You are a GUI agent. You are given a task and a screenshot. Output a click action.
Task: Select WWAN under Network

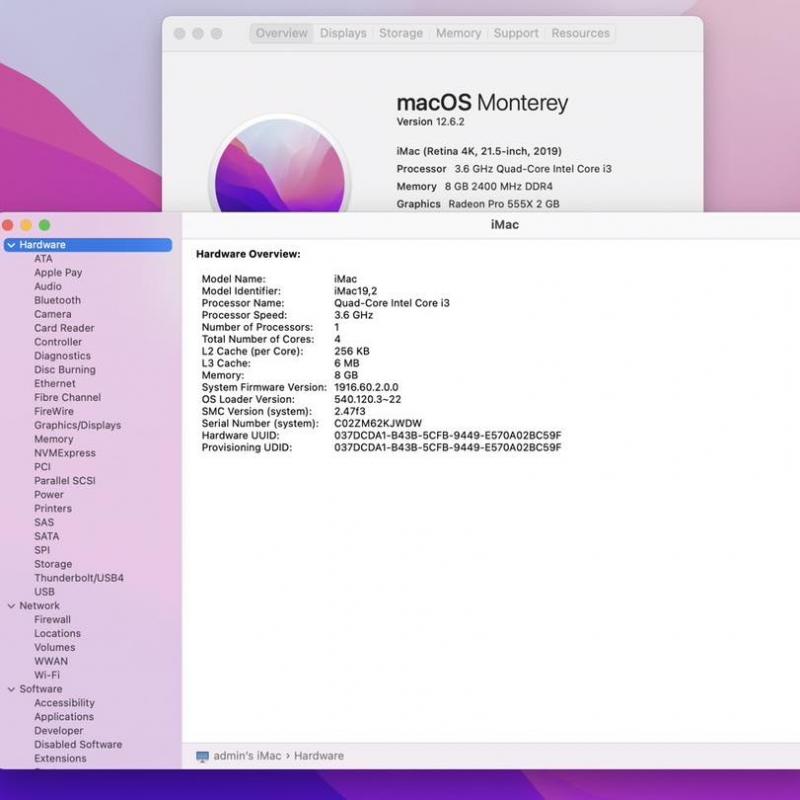tap(51, 661)
